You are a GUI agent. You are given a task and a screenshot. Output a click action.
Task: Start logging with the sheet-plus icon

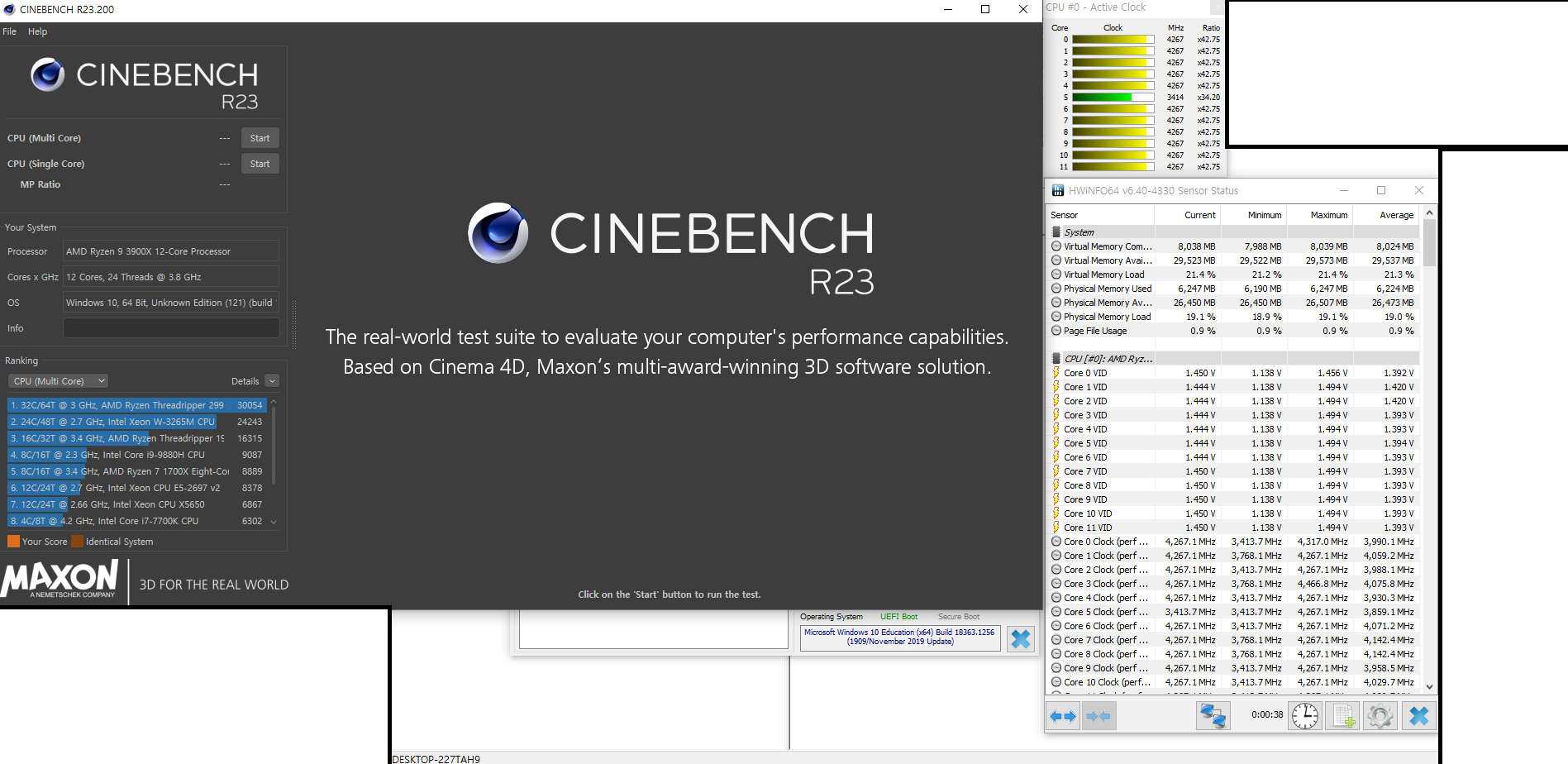1342,716
